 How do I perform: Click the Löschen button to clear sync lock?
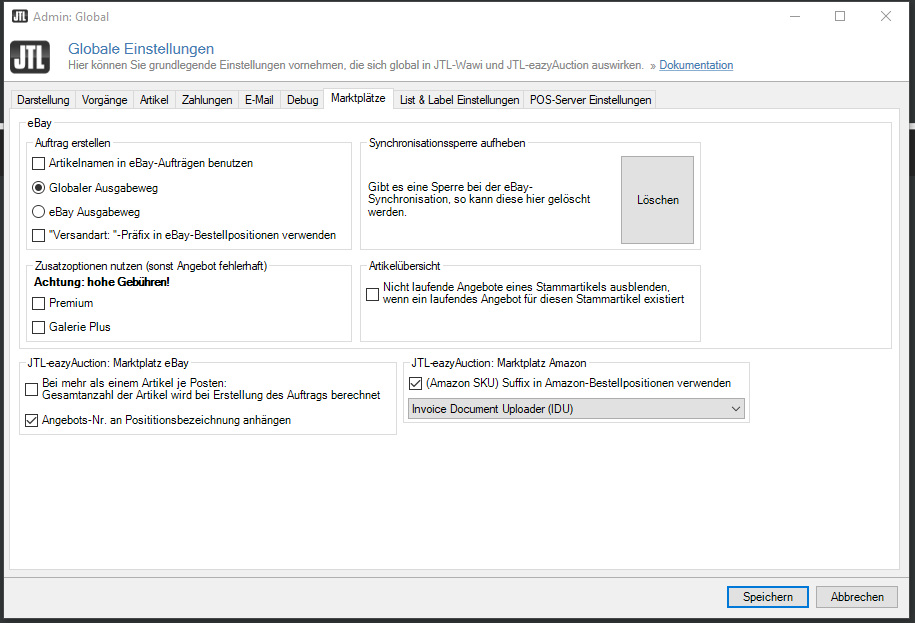657,199
